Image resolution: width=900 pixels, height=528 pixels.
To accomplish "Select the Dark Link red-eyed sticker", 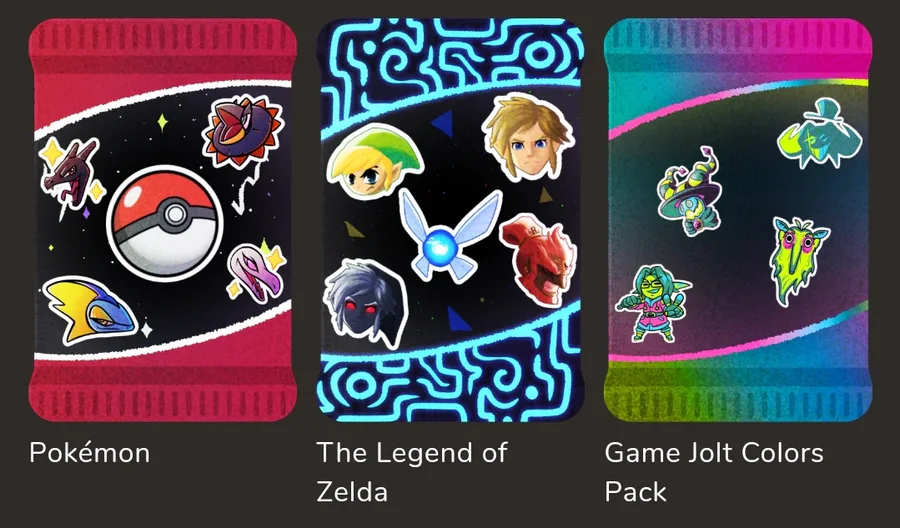I will click(x=366, y=303).
